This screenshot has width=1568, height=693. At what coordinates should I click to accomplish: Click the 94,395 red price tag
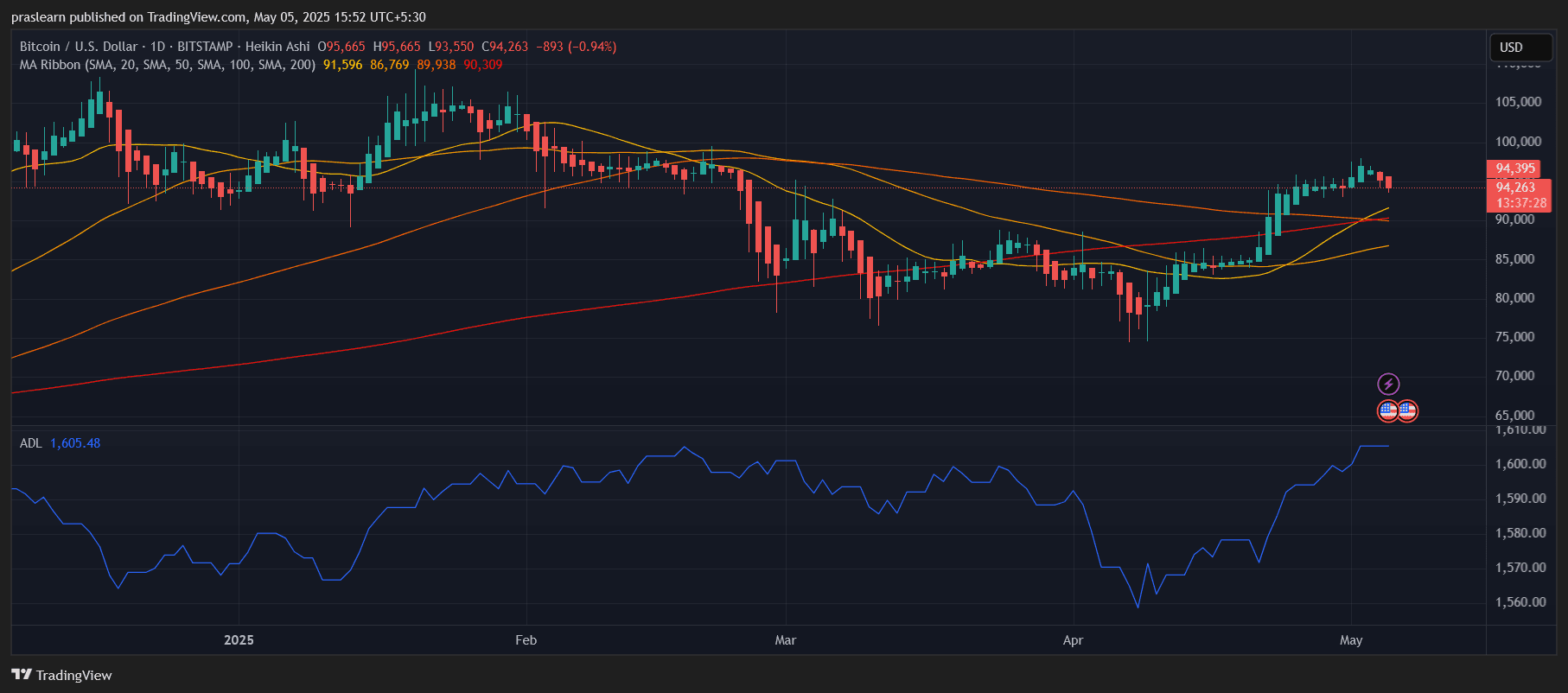(1515, 168)
